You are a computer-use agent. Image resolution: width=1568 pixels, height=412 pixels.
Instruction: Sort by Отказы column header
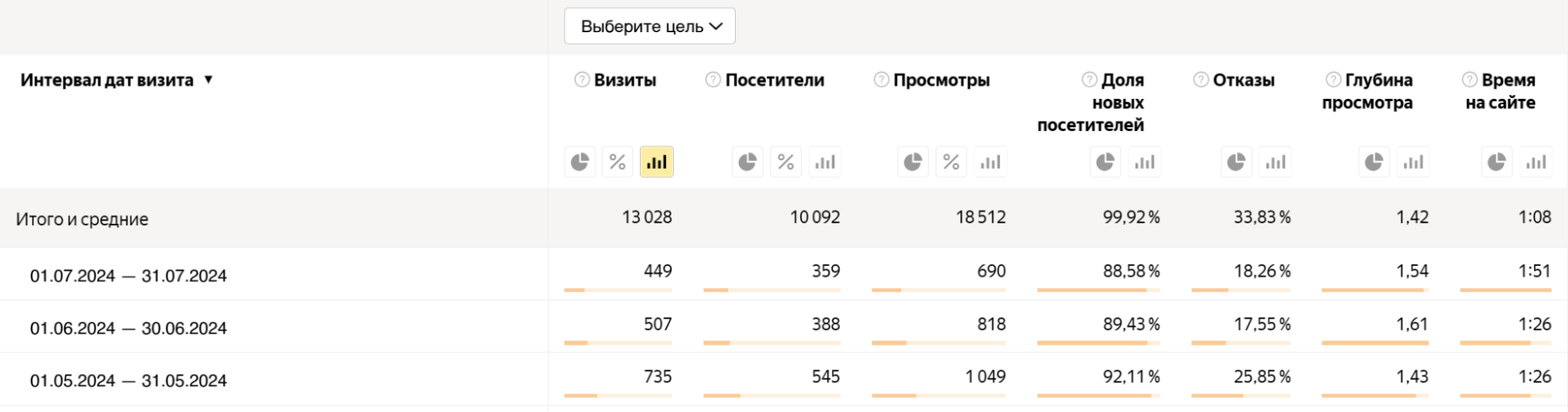coord(1243,80)
